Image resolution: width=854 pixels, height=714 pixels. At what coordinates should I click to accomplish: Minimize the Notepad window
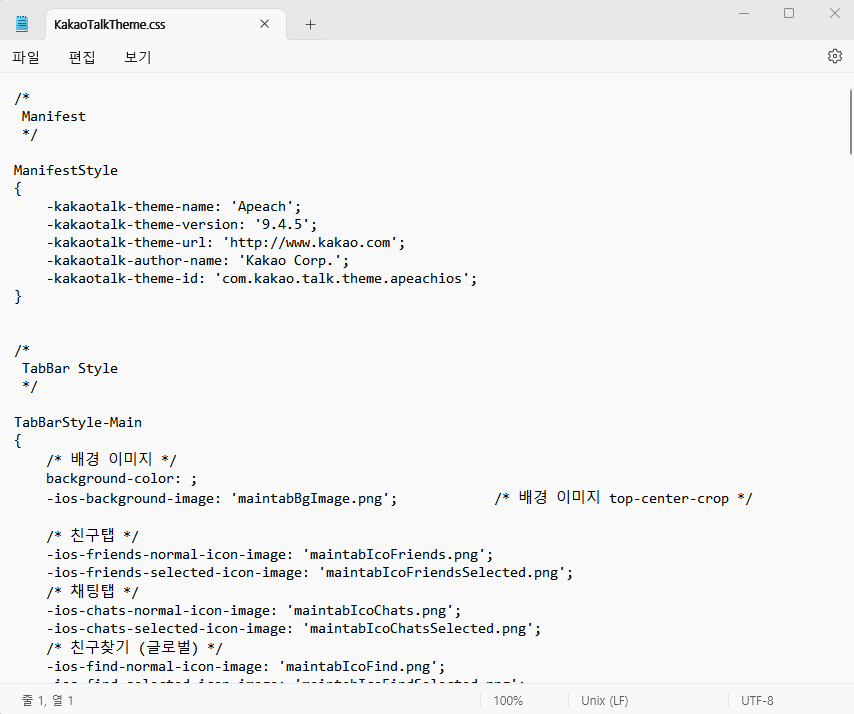click(744, 13)
